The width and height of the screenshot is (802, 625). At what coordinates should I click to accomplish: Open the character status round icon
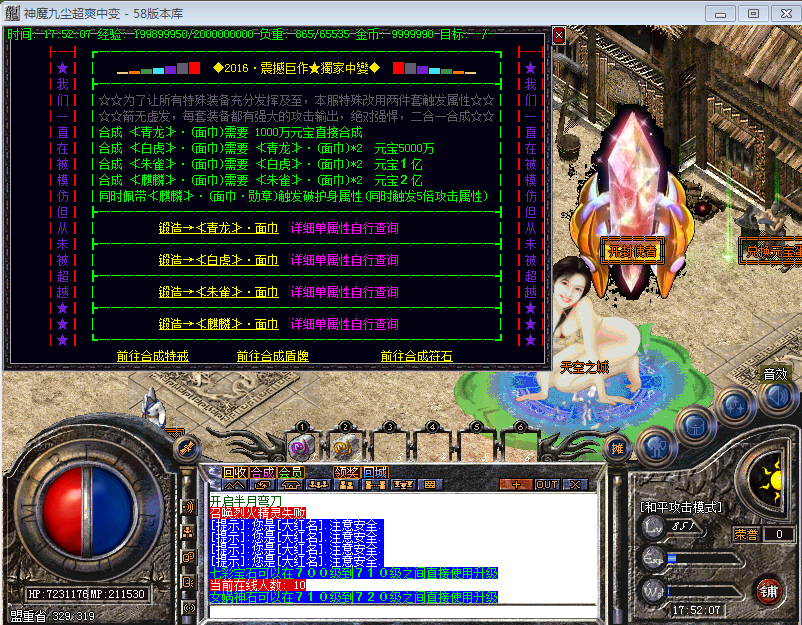tap(657, 448)
